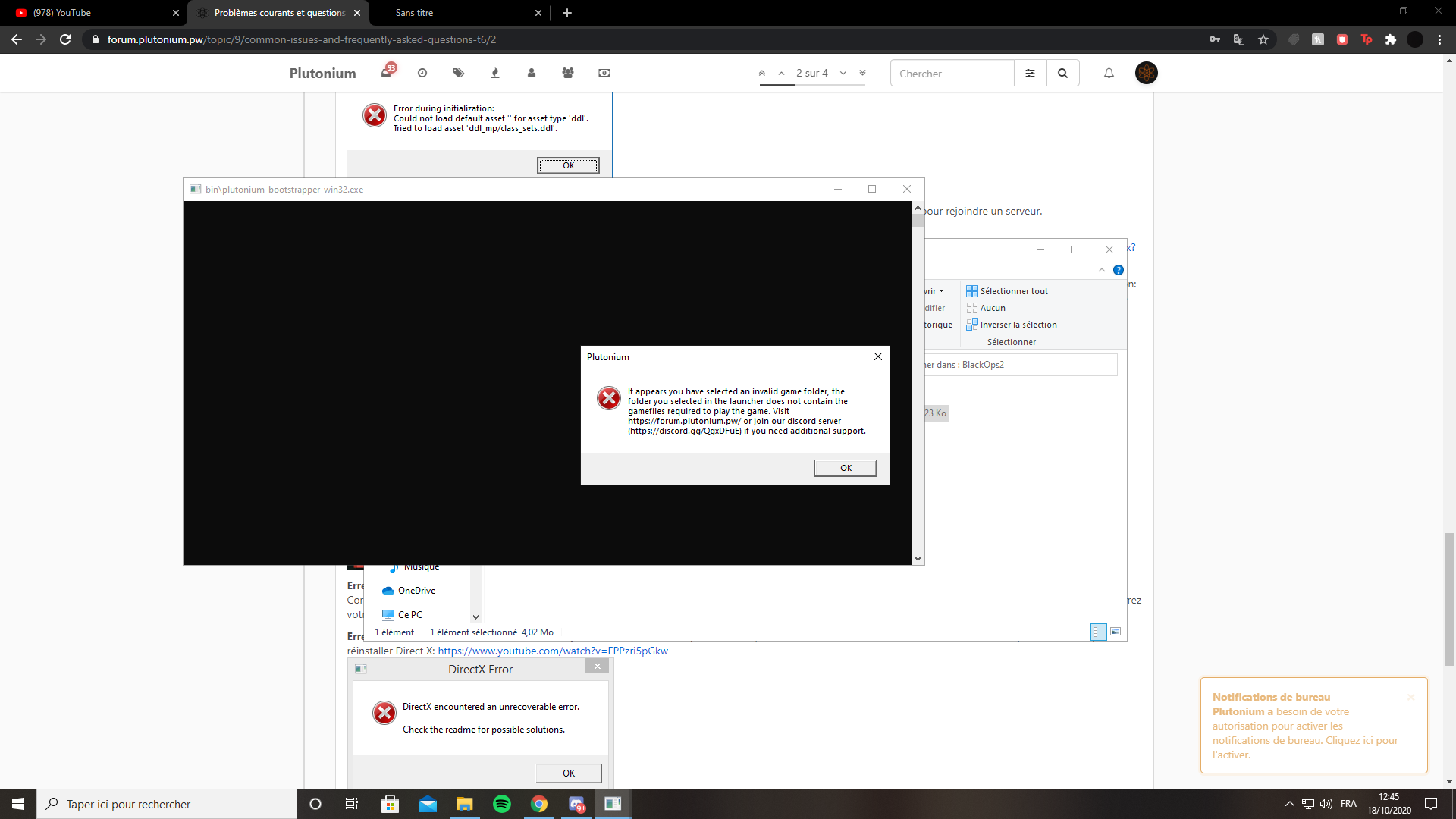The image size is (1456, 819).
Task: Open the Windows Start menu
Action: coord(18,804)
